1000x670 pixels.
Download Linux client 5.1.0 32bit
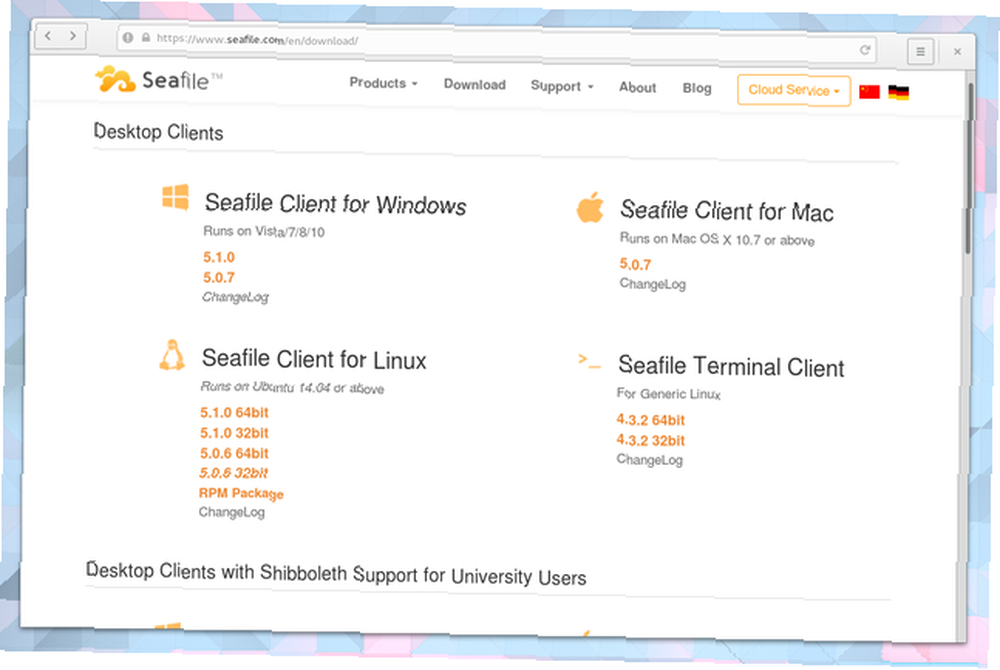(234, 433)
